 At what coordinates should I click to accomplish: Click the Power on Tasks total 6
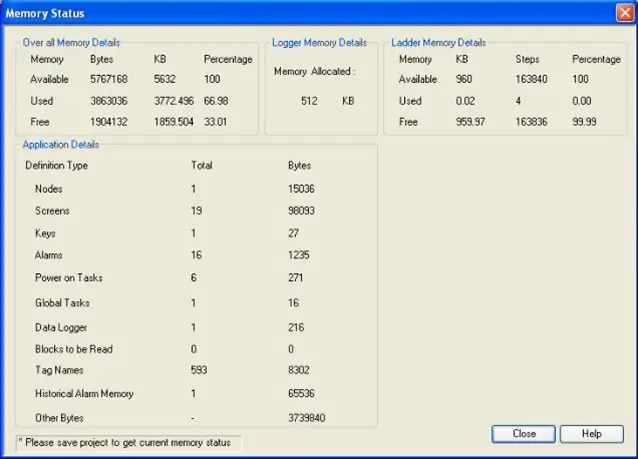[194, 278]
